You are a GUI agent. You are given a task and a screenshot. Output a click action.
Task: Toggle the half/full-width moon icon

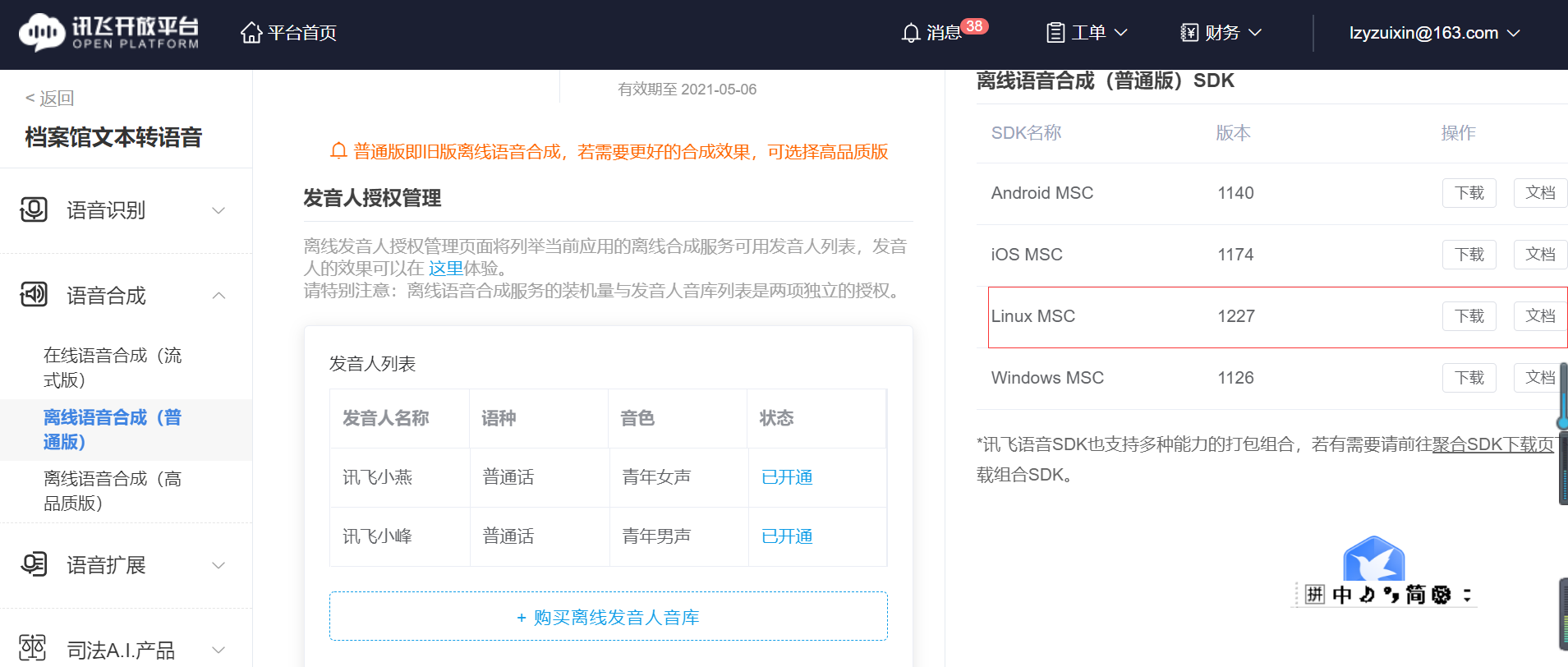(x=1367, y=595)
